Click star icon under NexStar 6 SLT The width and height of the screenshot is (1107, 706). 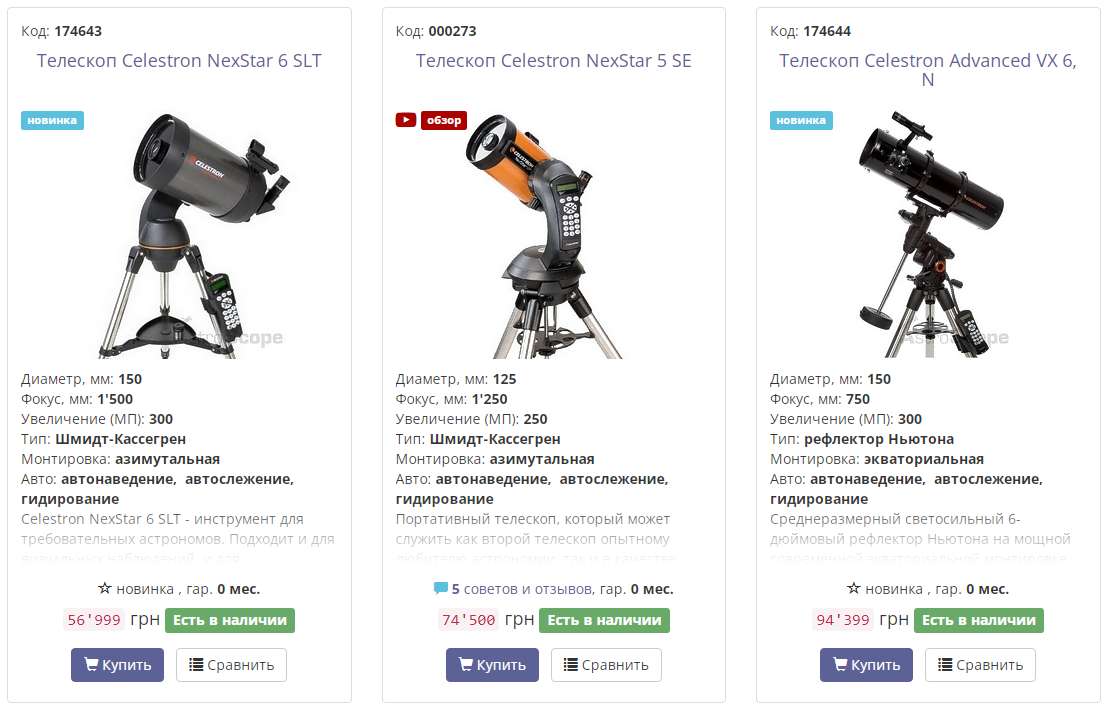point(104,588)
